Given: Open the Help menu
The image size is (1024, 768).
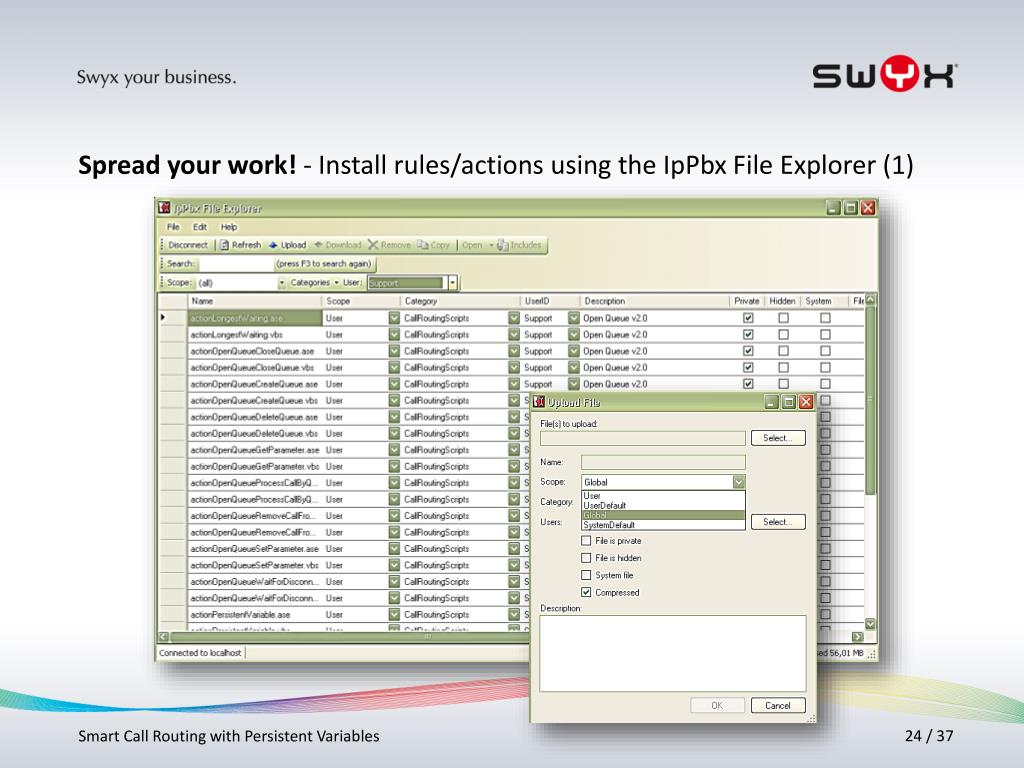Looking at the screenshot, I should (229, 227).
